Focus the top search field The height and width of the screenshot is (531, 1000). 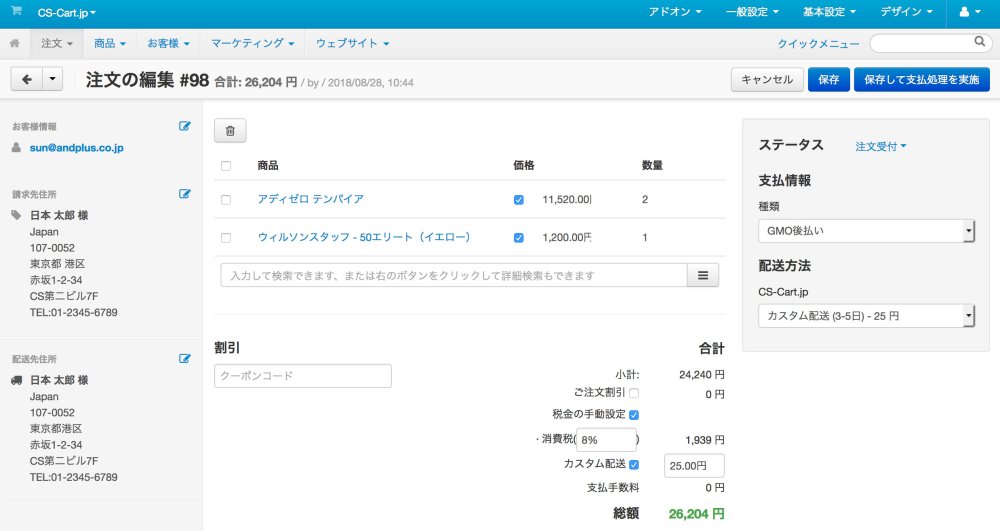(x=930, y=43)
